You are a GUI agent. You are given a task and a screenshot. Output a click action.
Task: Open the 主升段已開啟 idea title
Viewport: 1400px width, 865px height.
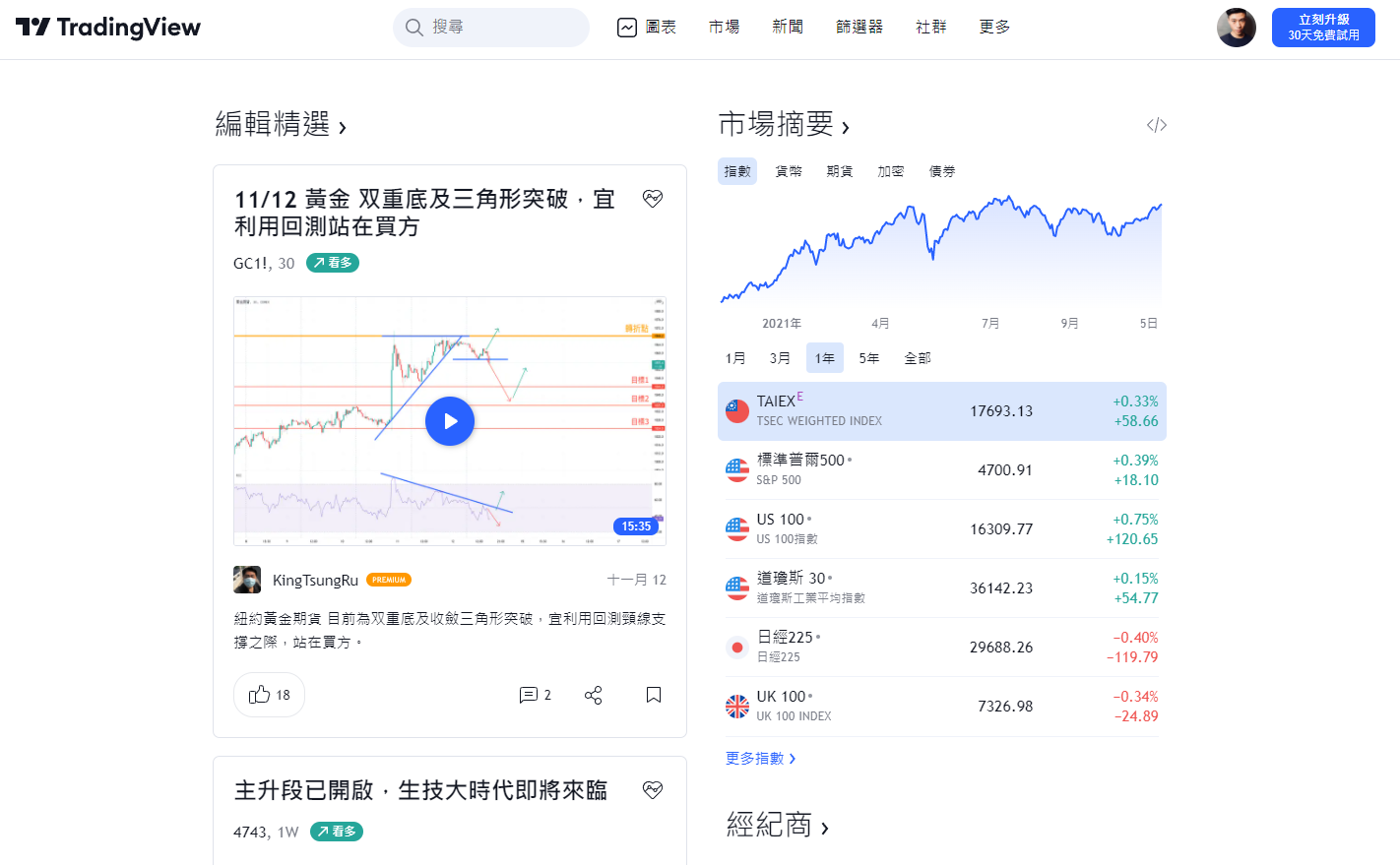point(420,790)
